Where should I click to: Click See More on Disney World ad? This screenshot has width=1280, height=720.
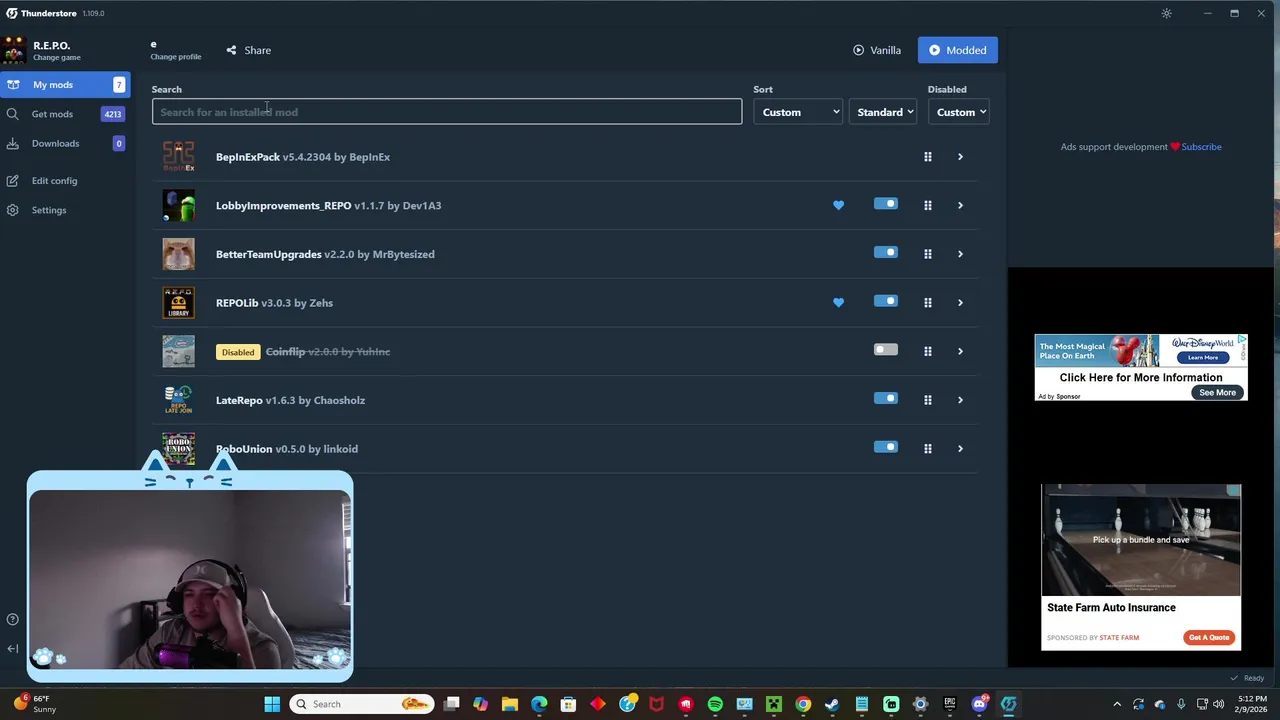[1217, 393]
